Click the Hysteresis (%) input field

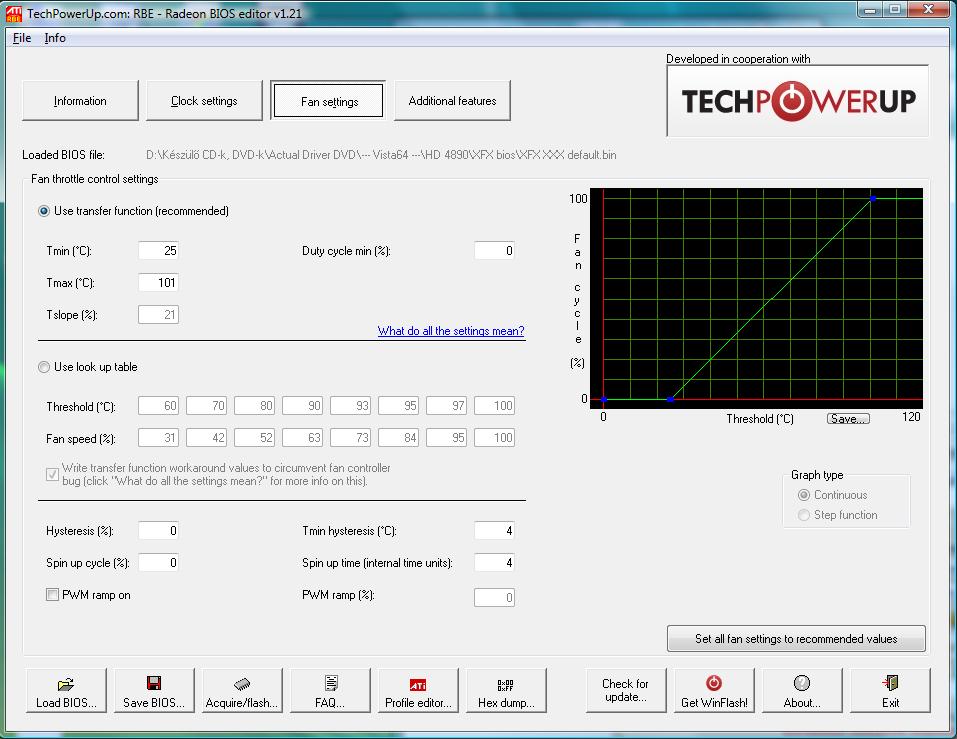(x=158, y=531)
